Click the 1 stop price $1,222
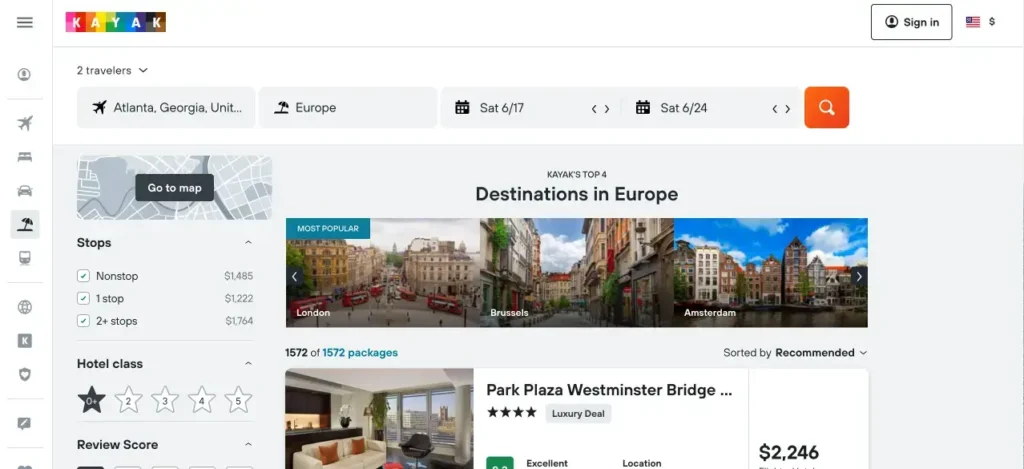Image resolution: width=1024 pixels, height=469 pixels. click(x=238, y=299)
